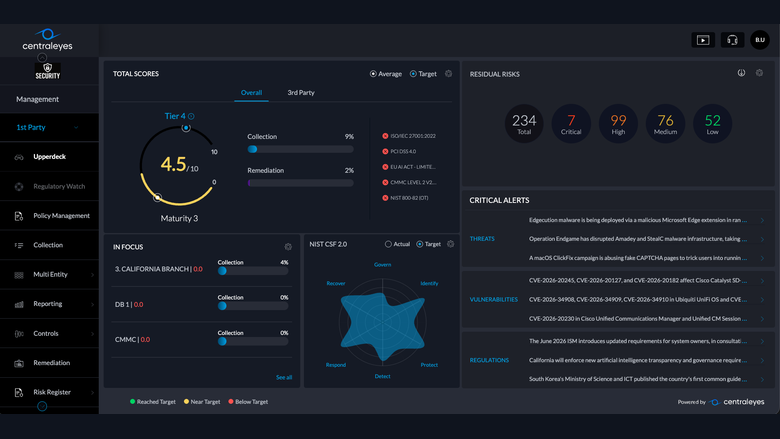Open In Focus panel settings gear
Viewport: 780px width, 439px height.
pyautogui.click(x=288, y=247)
